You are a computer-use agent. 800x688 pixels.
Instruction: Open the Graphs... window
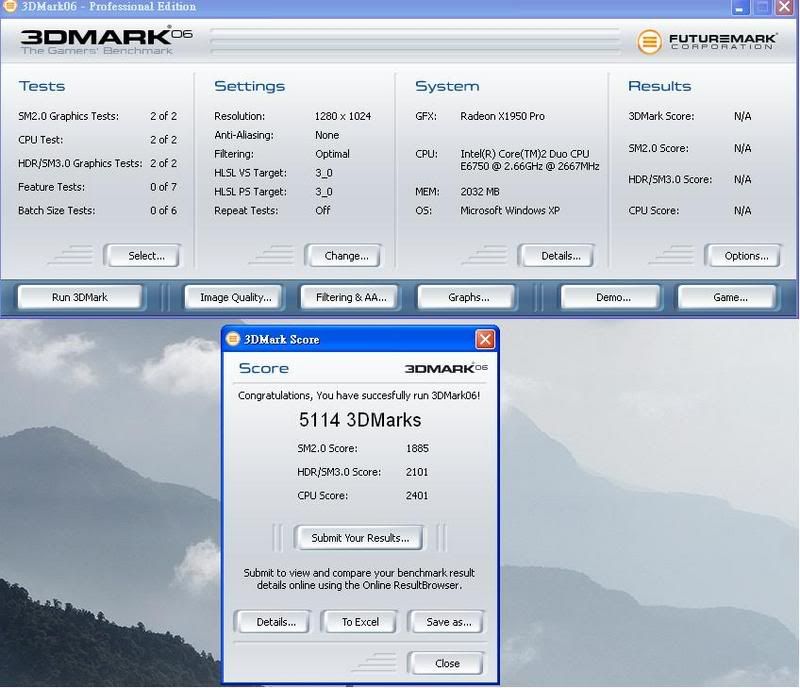468,297
